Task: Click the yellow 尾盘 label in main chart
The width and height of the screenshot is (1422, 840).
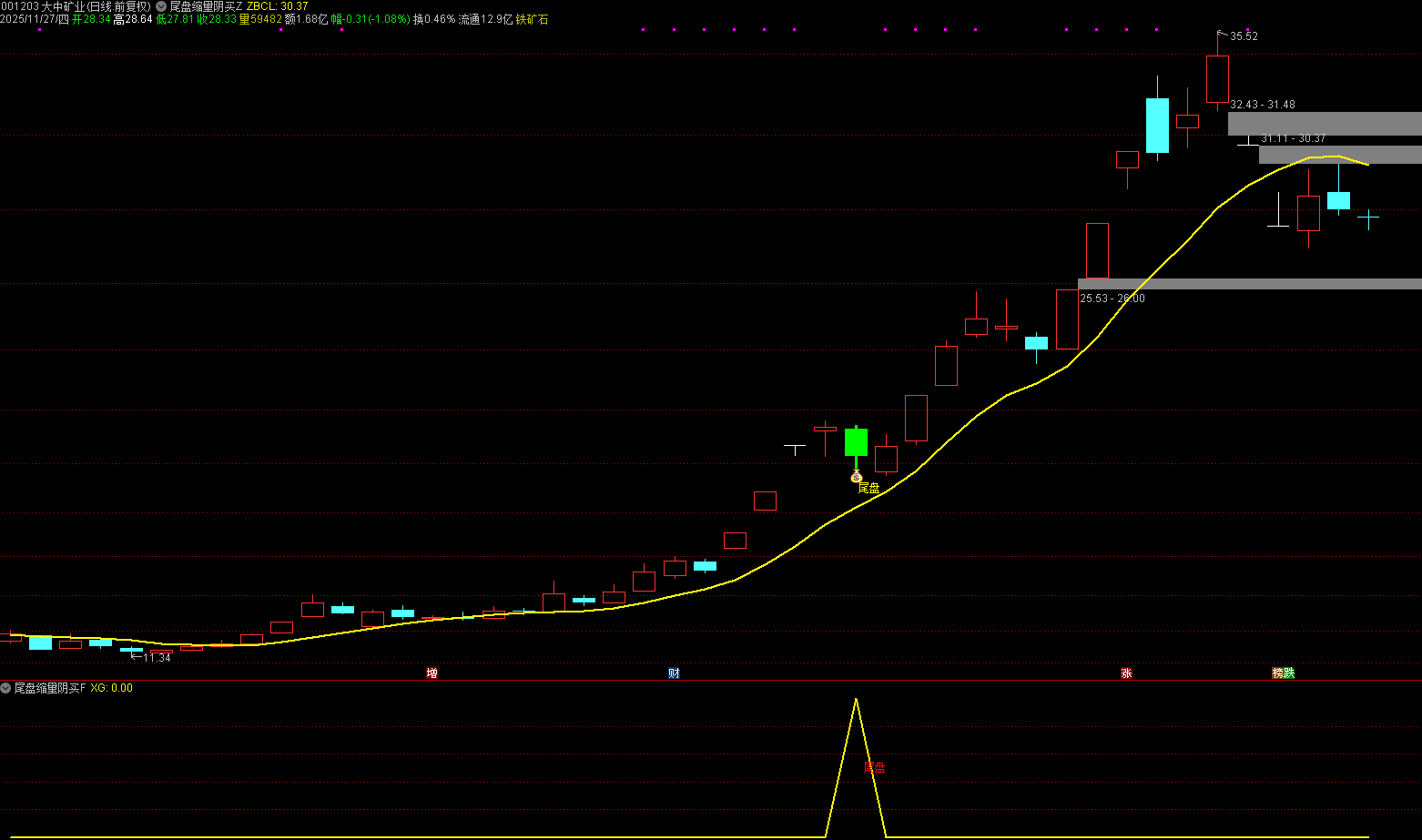Action: click(x=869, y=489)
